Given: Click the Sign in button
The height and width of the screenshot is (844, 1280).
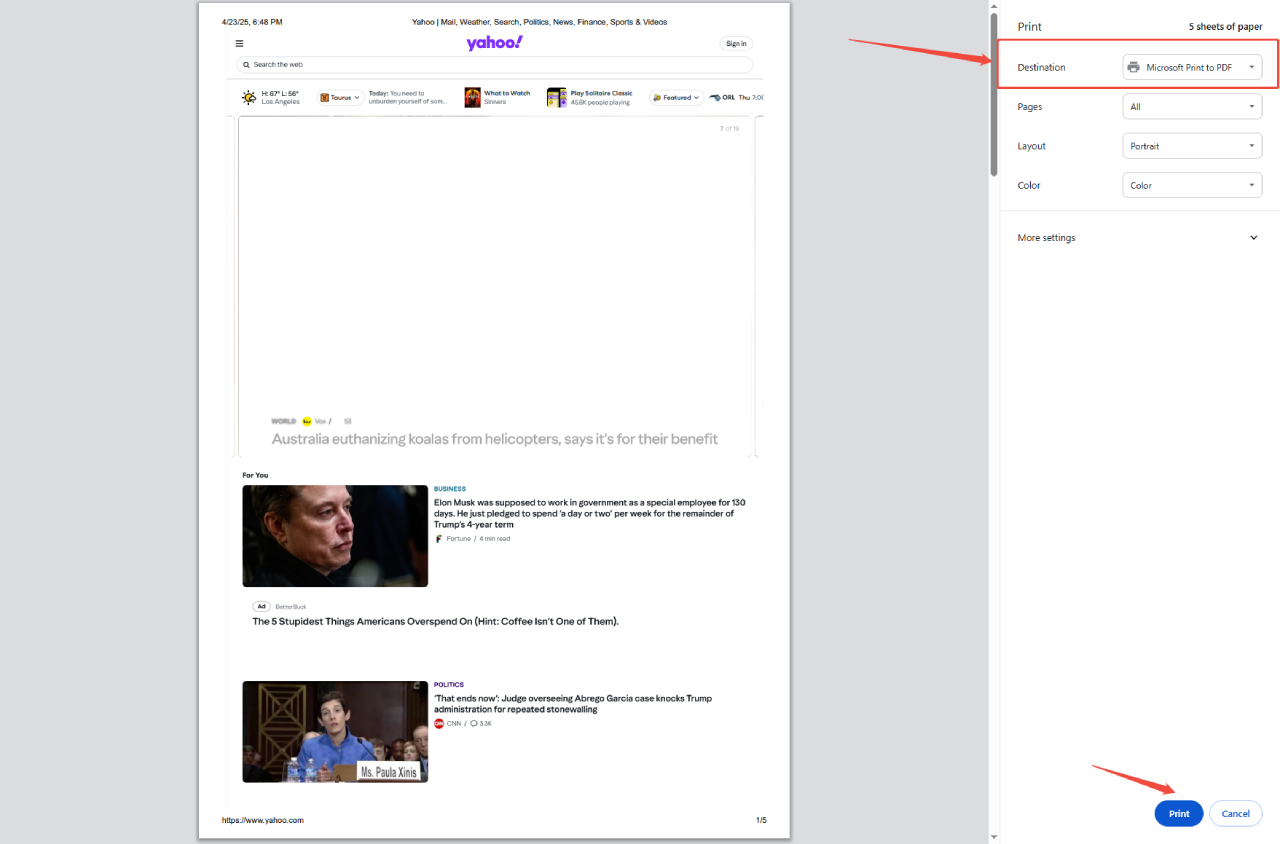Looking at the screenshot, I should [735, 43].
